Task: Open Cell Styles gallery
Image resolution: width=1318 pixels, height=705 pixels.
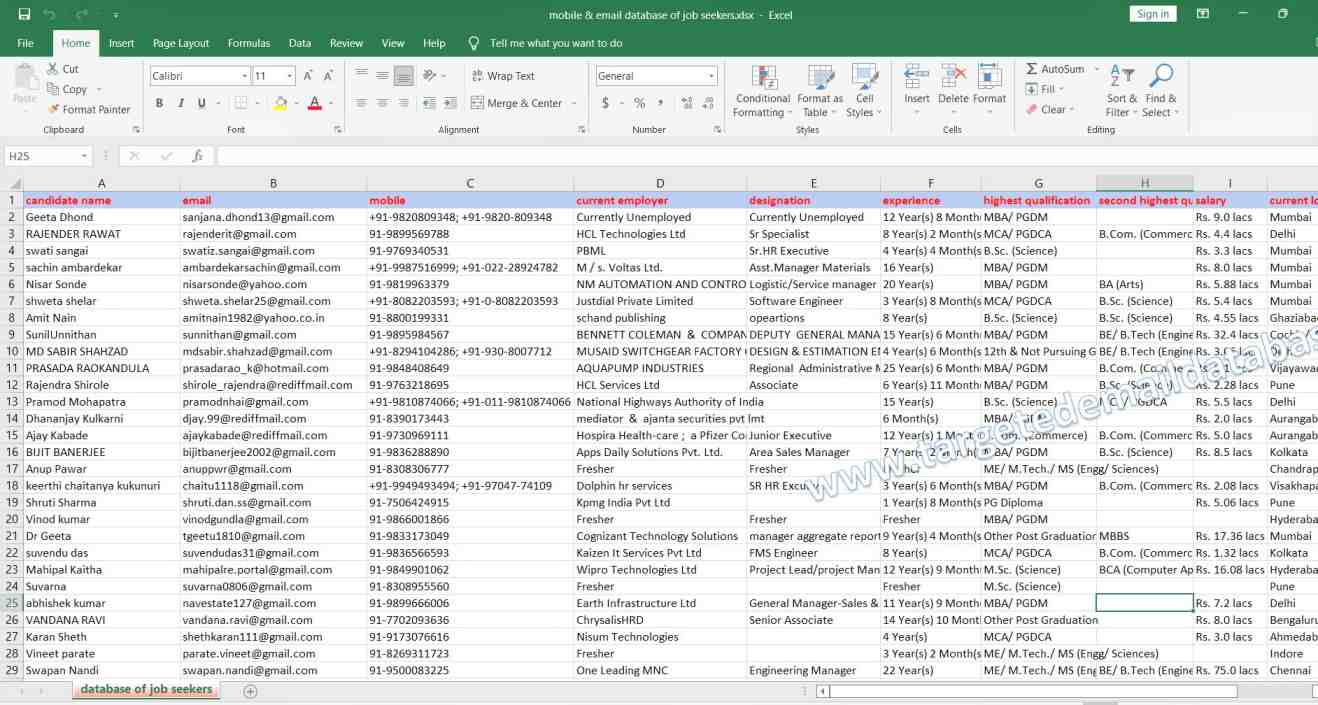Action: click(x=864, y=91)
